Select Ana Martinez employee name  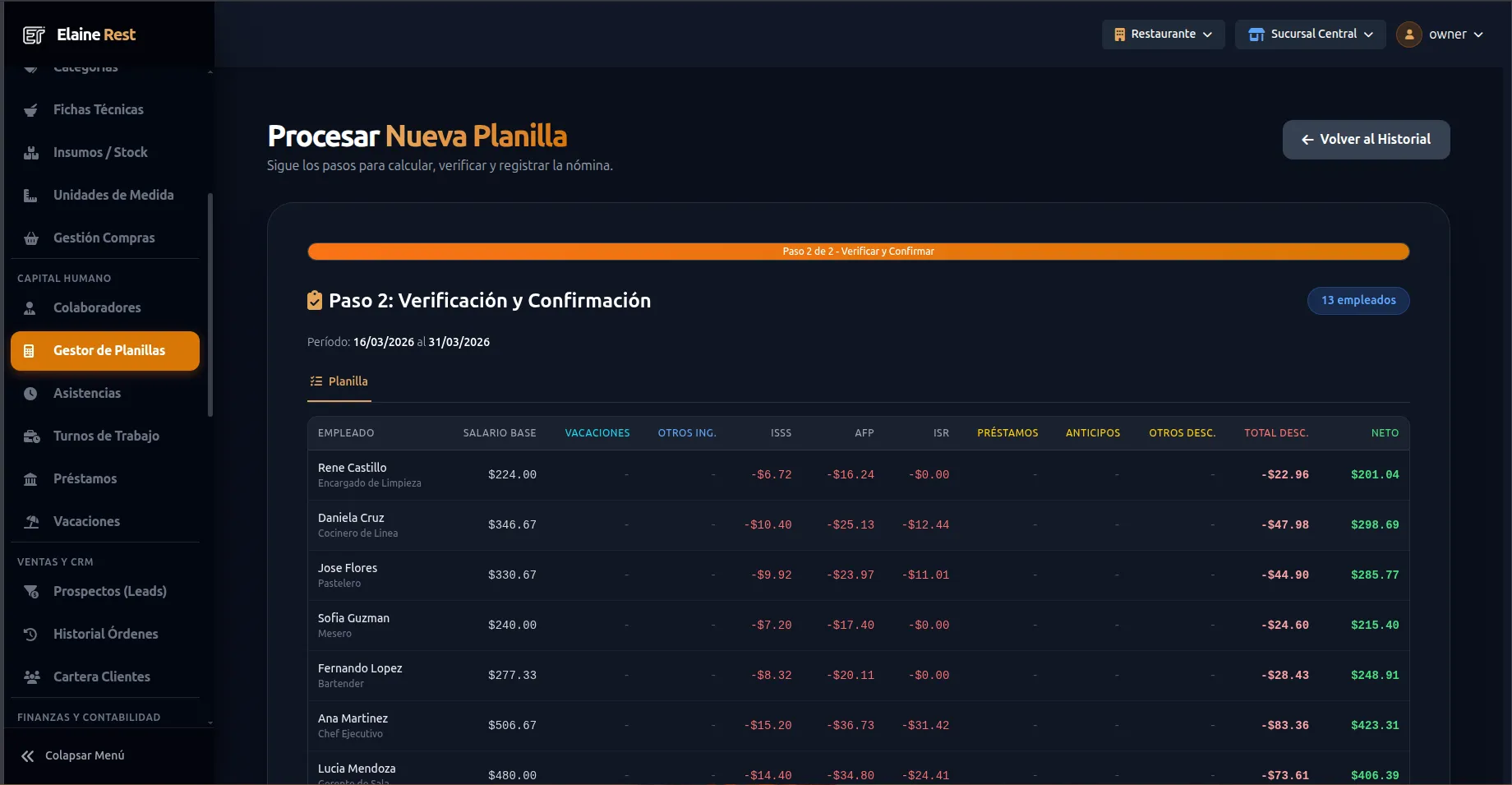click(x=353, y=718)
